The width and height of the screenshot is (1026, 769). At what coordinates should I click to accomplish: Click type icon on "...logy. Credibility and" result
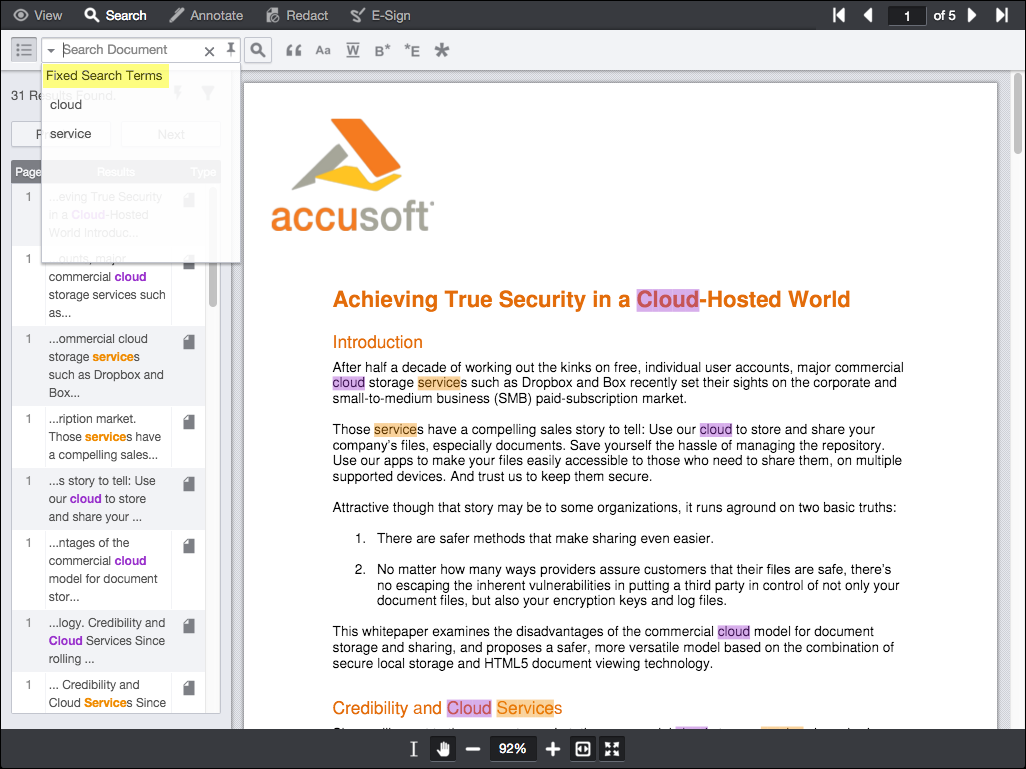pos(189,626)
